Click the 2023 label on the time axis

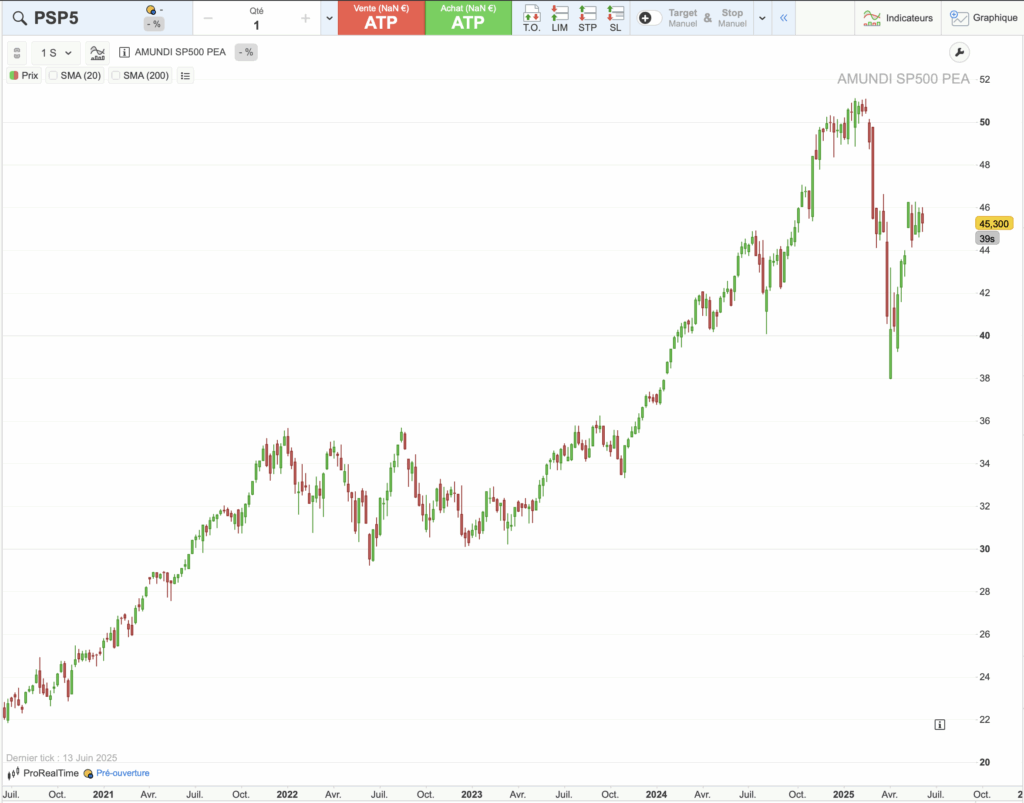[x=472, y=795]
